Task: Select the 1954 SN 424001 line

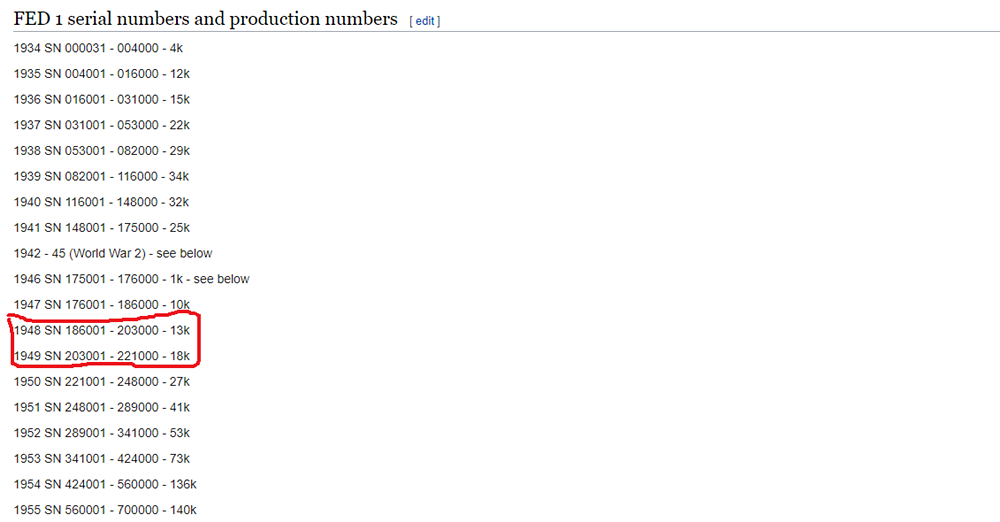Action: (105, 484)
